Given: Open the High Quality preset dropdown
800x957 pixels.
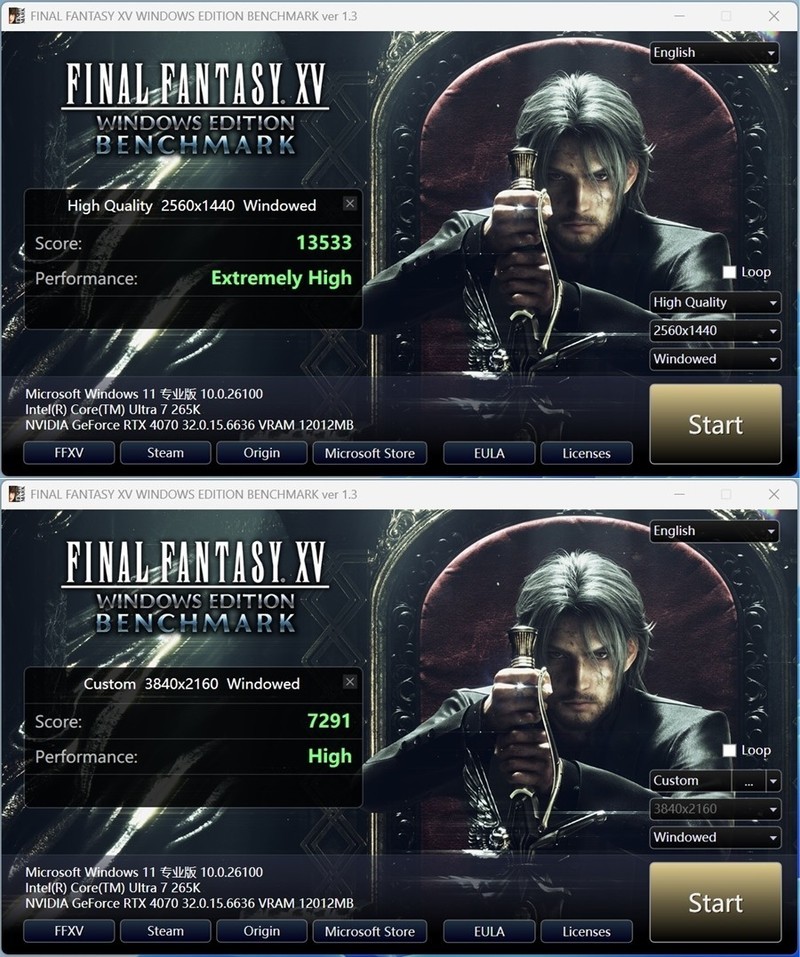Looking at the screenshot, I should (x=715, y=302).
